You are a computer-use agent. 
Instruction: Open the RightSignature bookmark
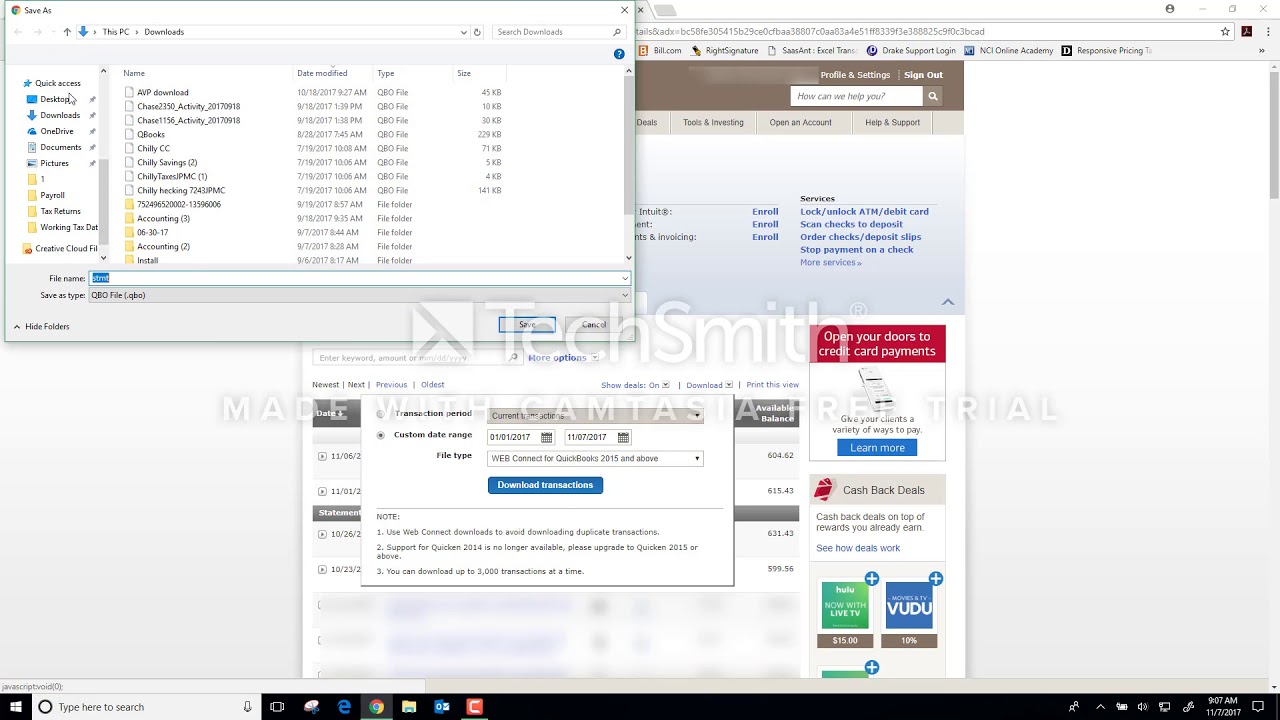pos(735,49)
